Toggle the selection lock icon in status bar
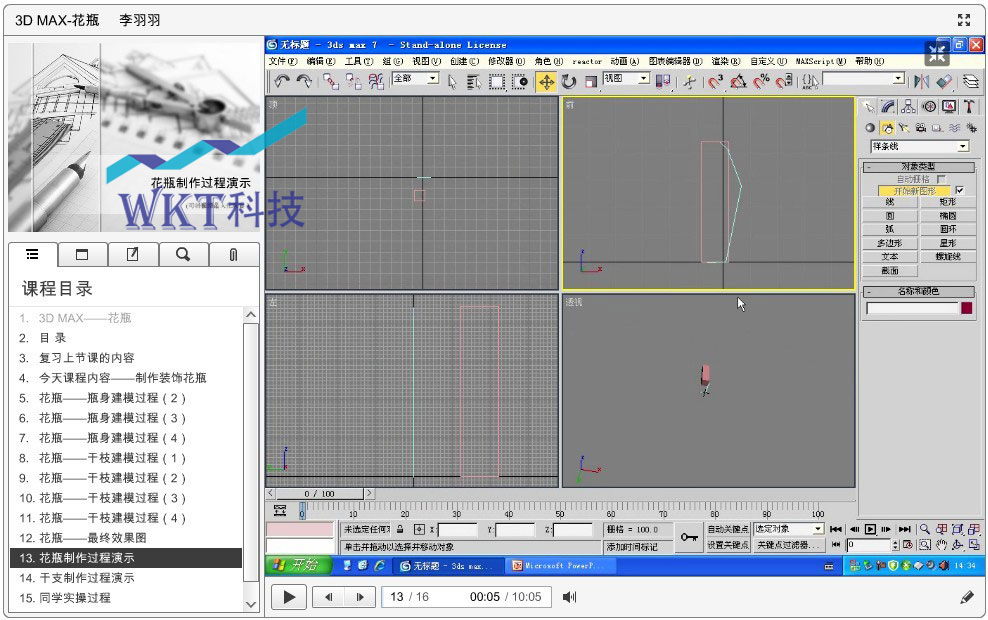 pos(400,529)
